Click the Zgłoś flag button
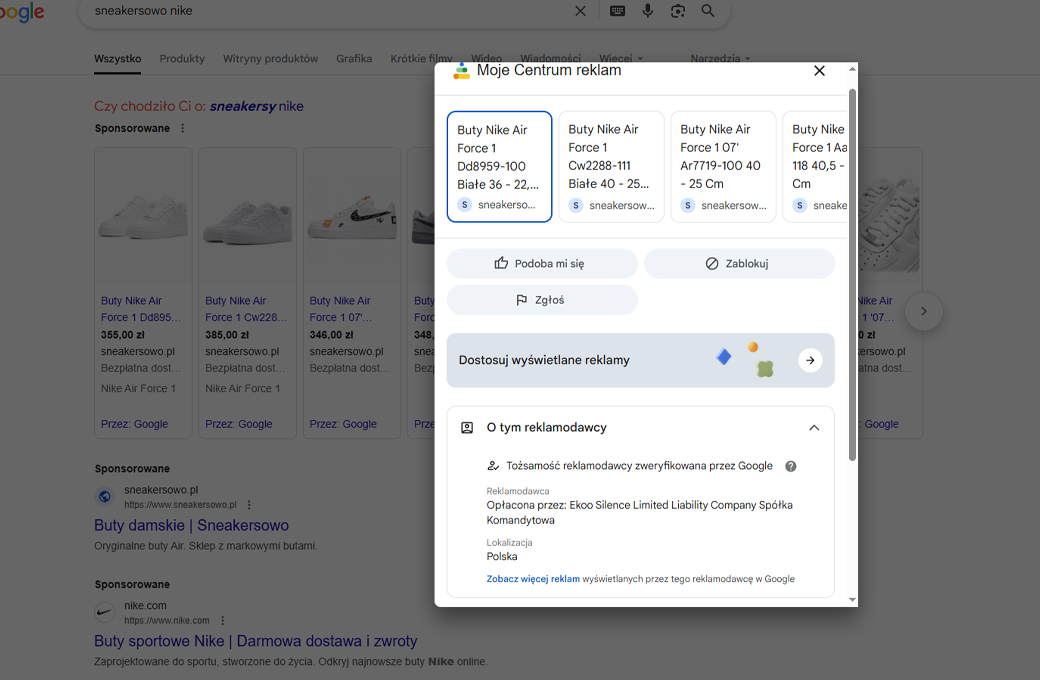The width and height of the screenshot is (1040, 680). click(x=542, y=300)
